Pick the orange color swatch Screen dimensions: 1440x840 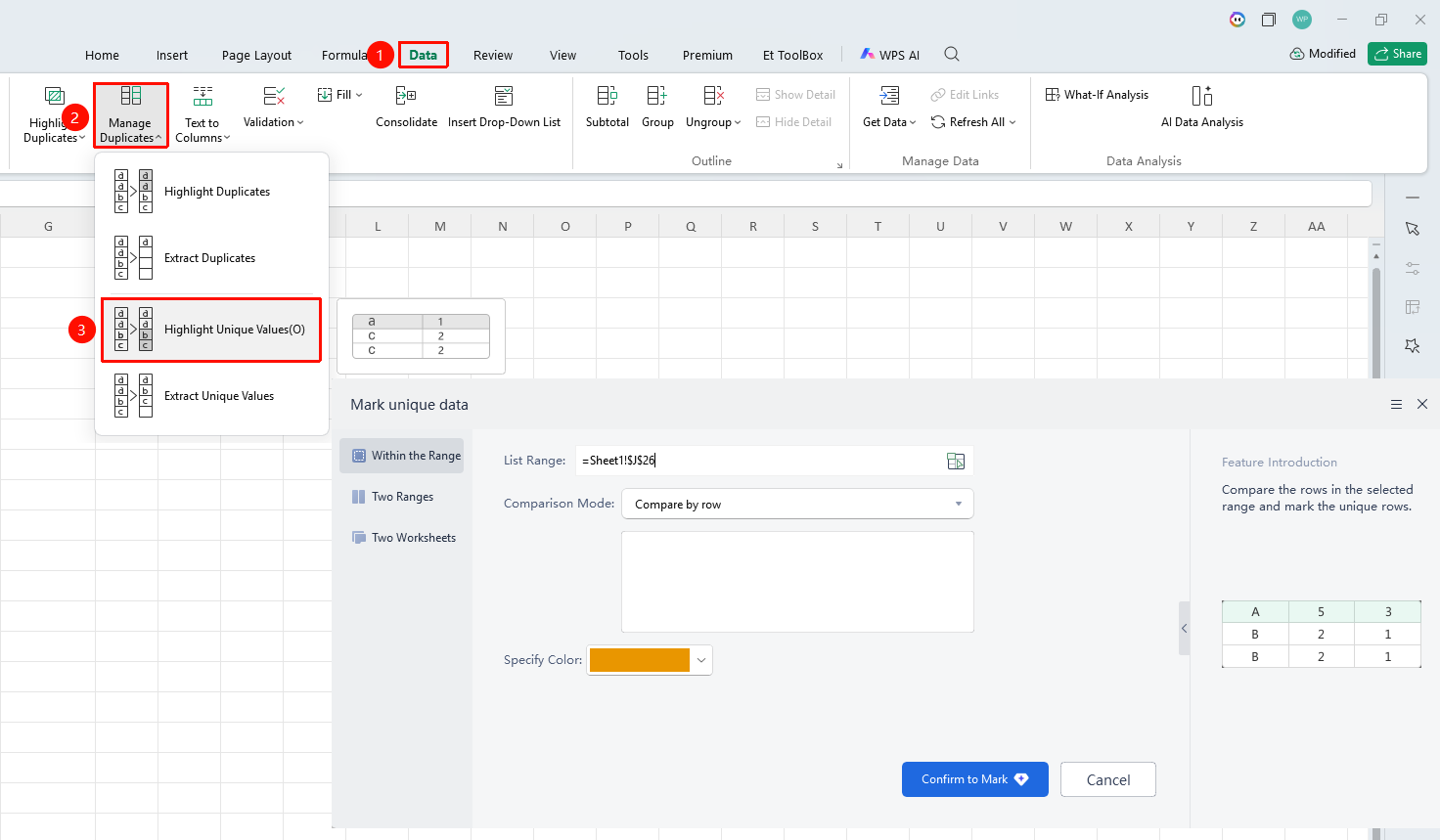(640, 660)
